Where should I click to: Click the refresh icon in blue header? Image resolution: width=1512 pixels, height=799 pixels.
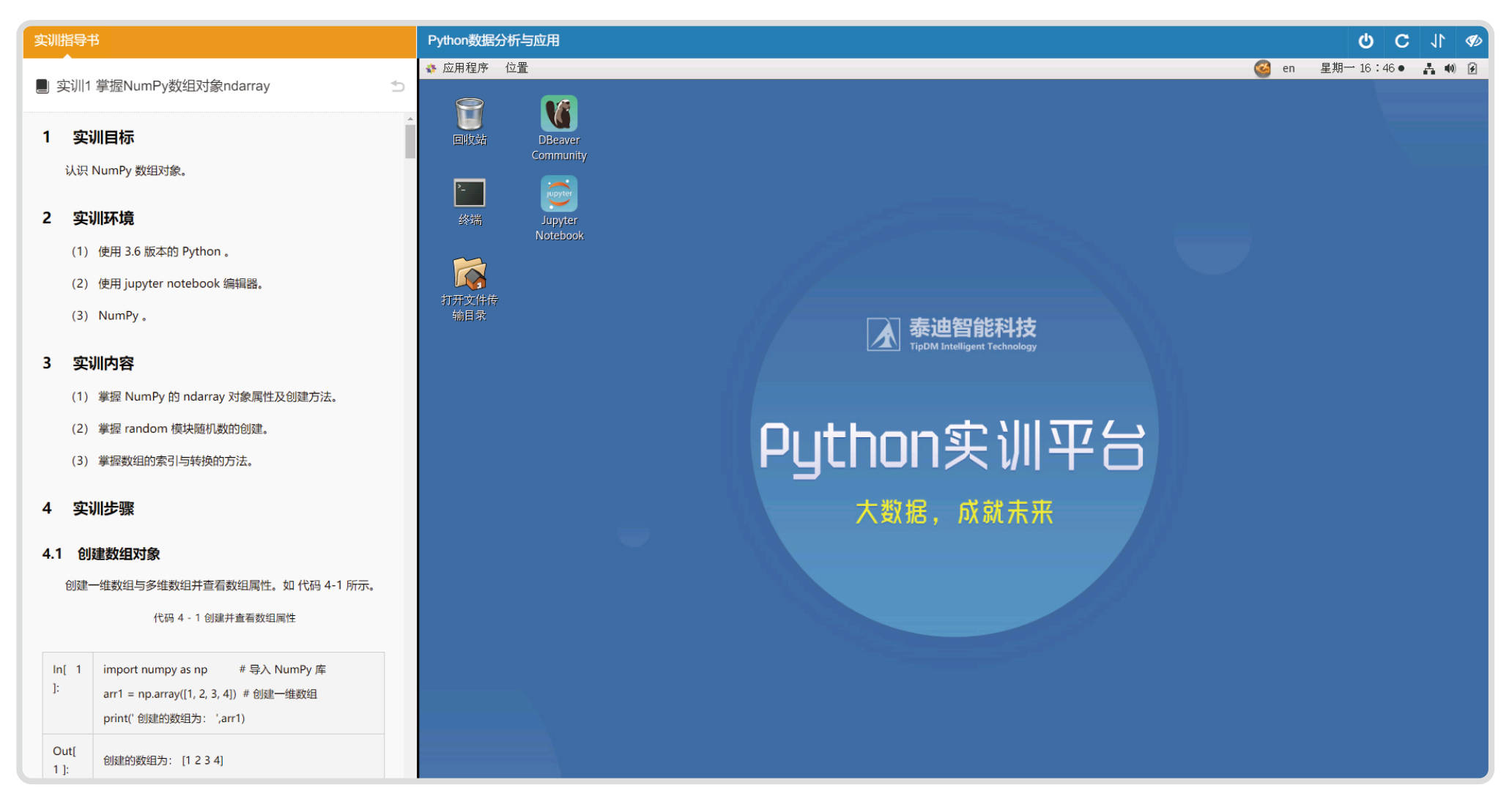click(x=1402, y=41)
